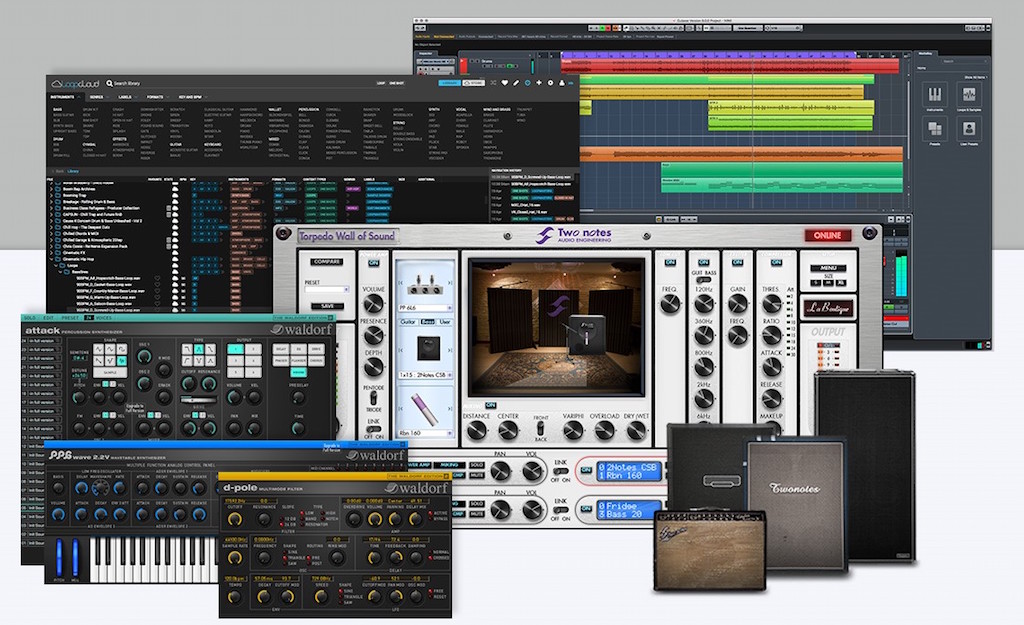Flip the PENTODE/TRIODE switch
This screenshot has width=1024, height=625.
[373, 398]
